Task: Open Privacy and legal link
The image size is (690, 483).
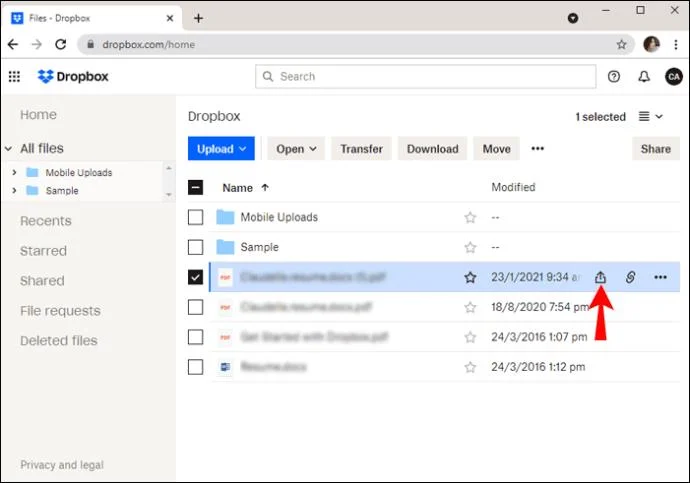Action: (x=62, y=465)
